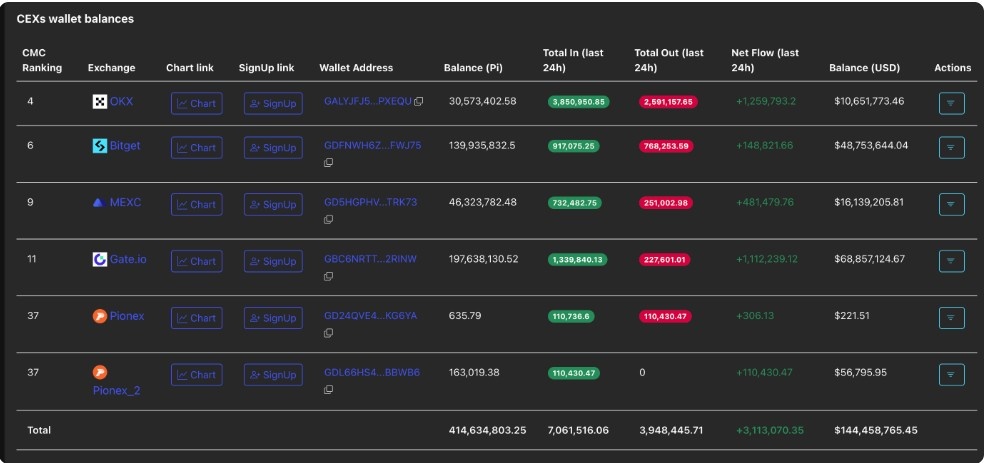Click the SignUp button for Pionex_2
Image resolution: width=987 pixels, height=463 pixels.
273,375
